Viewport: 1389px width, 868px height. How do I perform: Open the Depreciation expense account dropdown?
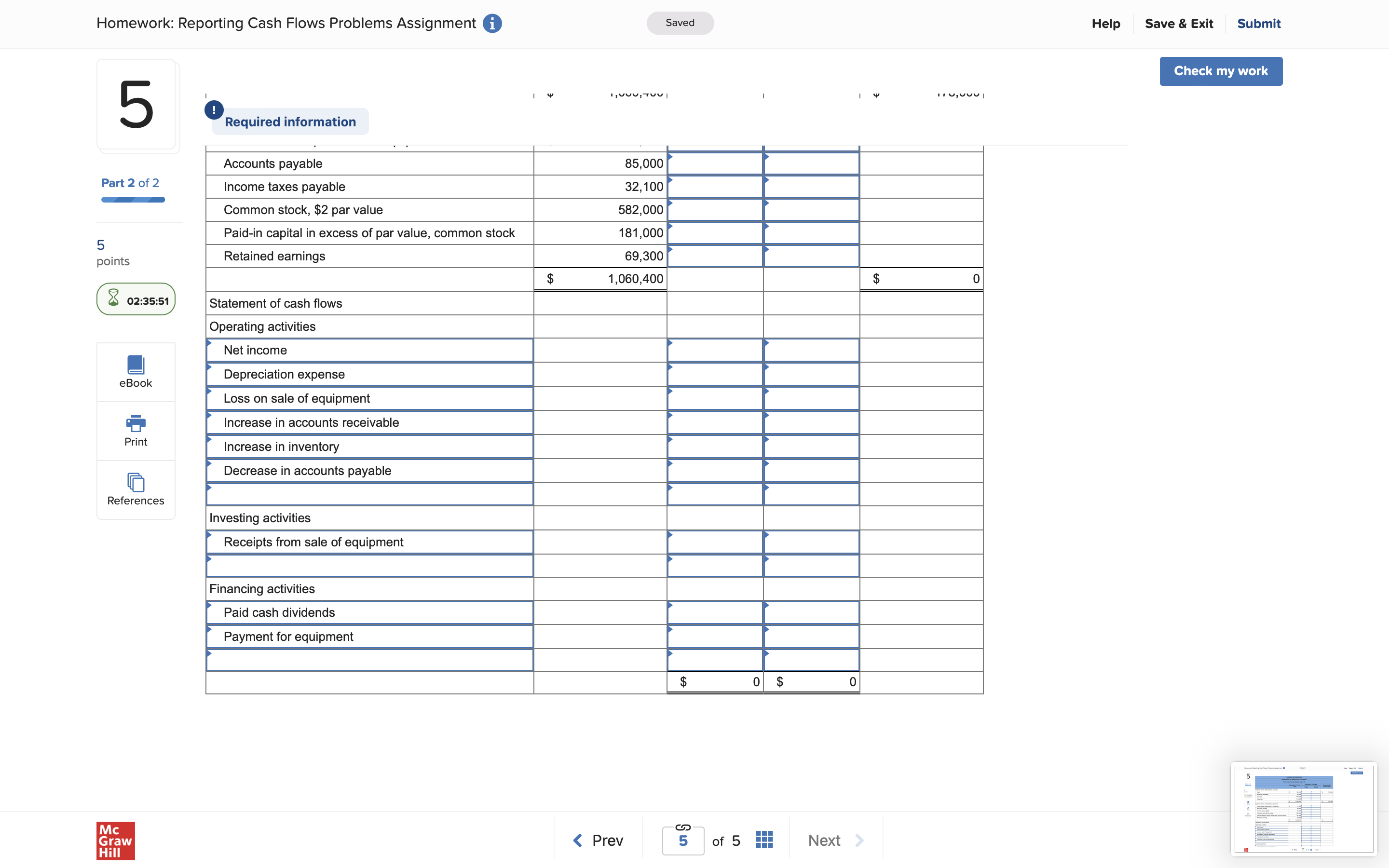[x=369, y=374]
